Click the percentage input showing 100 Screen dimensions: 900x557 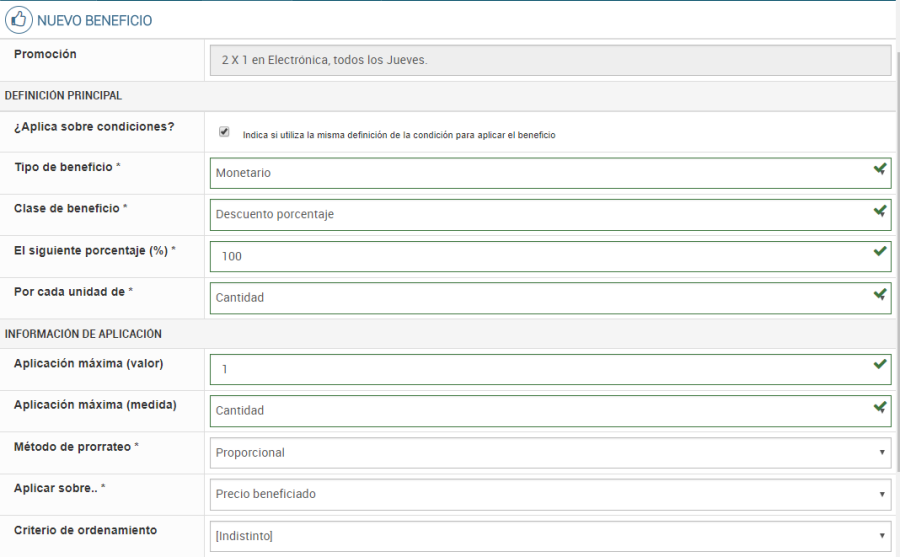pos(540,256)
